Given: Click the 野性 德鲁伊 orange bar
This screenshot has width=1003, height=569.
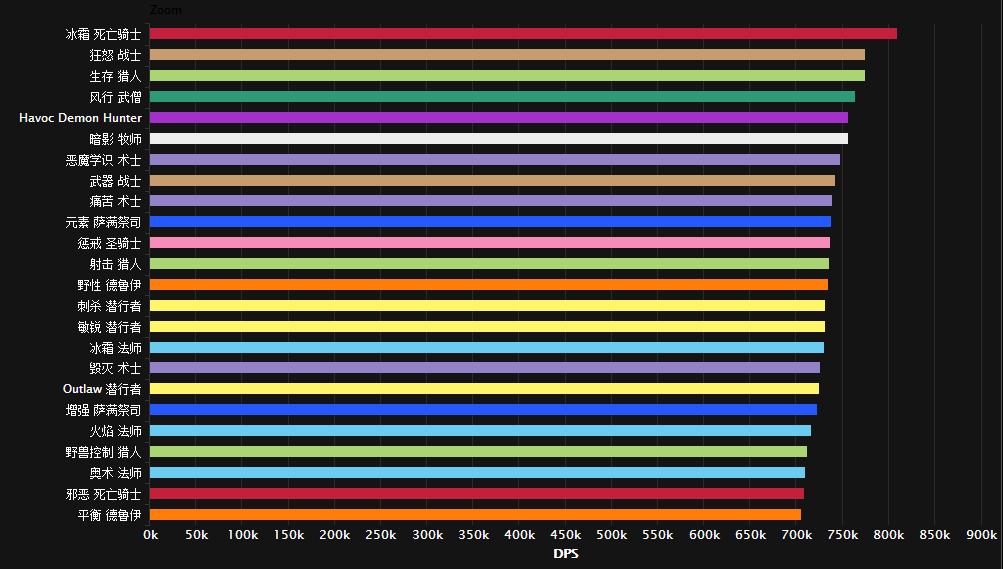Looking at the screenshot, I should tap(489, 284).
